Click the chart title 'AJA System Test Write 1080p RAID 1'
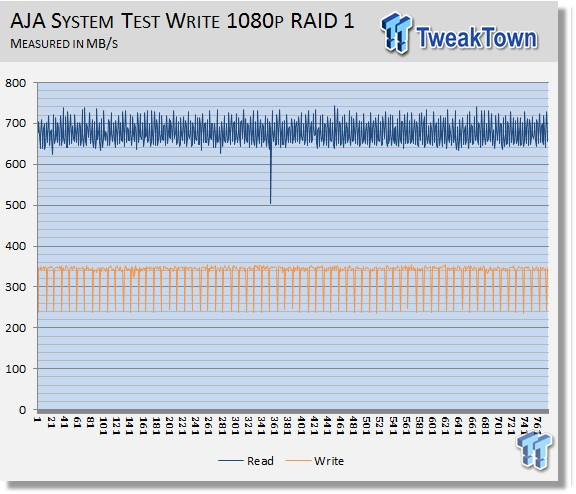Image resolution: width=576 pixels, height=494 pixels. pyautogui.click(x=182, y=21)
